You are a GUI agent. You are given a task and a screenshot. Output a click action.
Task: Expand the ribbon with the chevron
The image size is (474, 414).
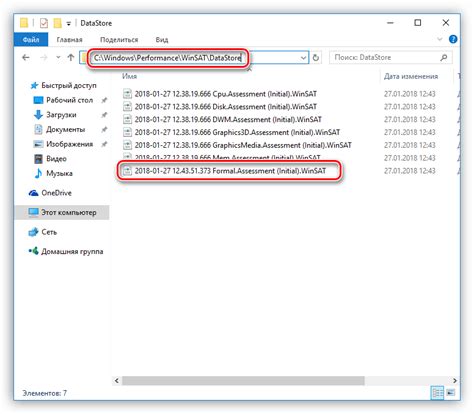(x=440, y=39)
